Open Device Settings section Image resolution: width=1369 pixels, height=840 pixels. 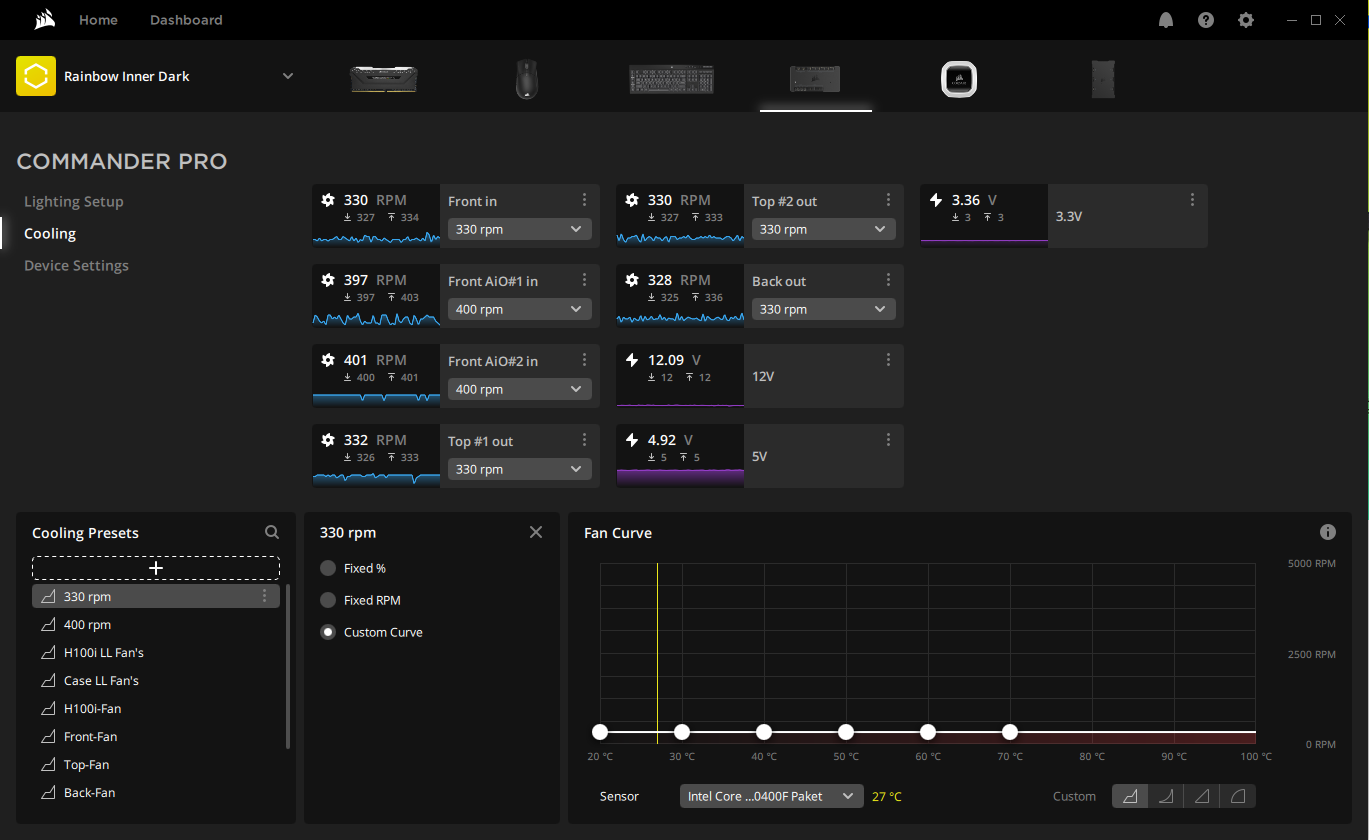pyautogui.click(x=76, y=265)
